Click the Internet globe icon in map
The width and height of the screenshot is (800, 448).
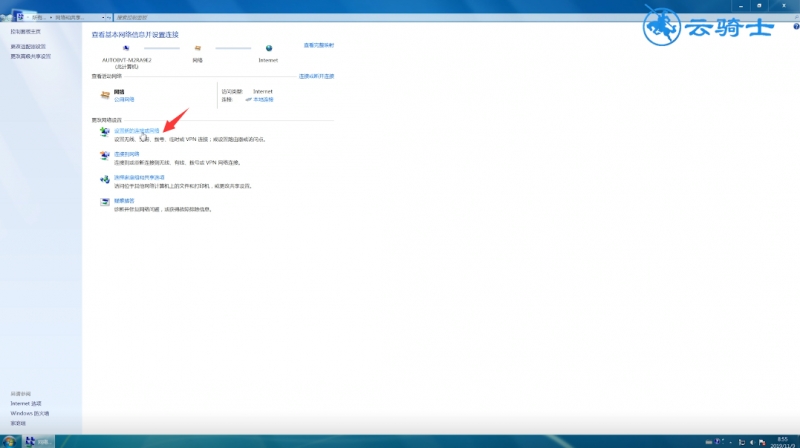269,48
